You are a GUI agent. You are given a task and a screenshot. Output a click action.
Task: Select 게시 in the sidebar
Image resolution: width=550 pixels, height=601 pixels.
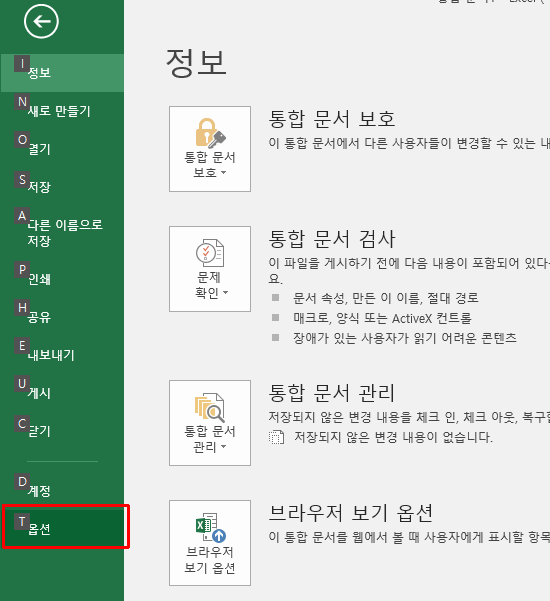pyautogui.click(x=62, y=393)
